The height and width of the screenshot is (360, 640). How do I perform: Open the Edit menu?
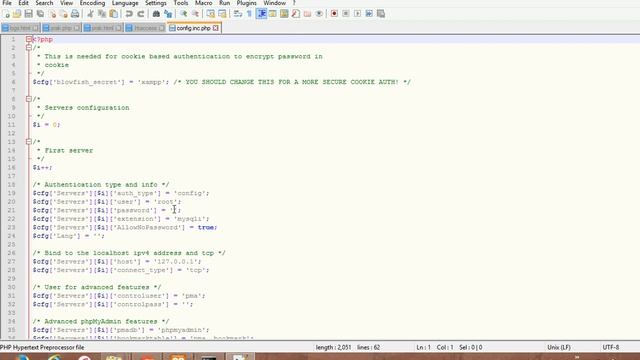click(23, 3)
